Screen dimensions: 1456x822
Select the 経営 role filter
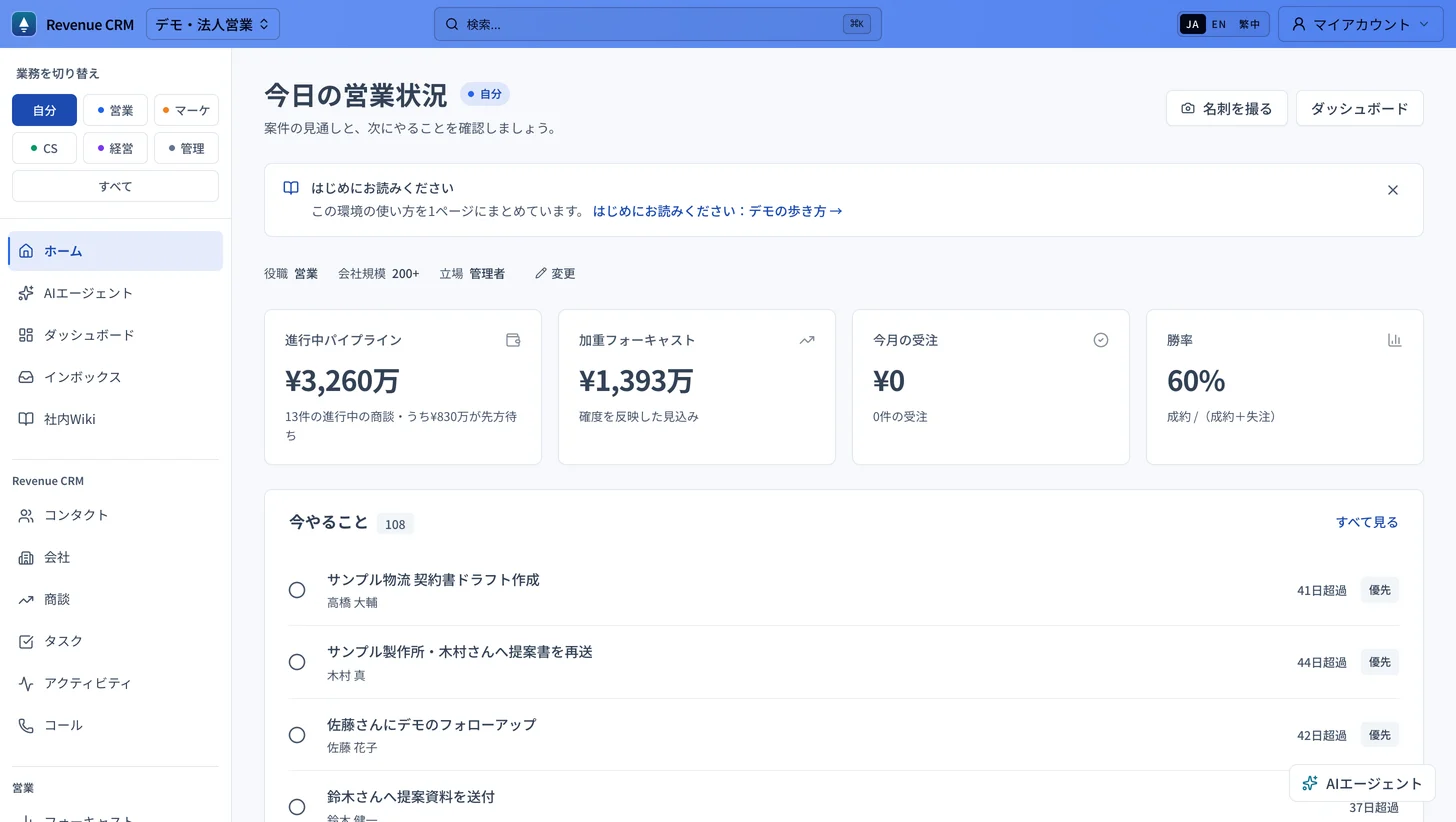[115, 148]
